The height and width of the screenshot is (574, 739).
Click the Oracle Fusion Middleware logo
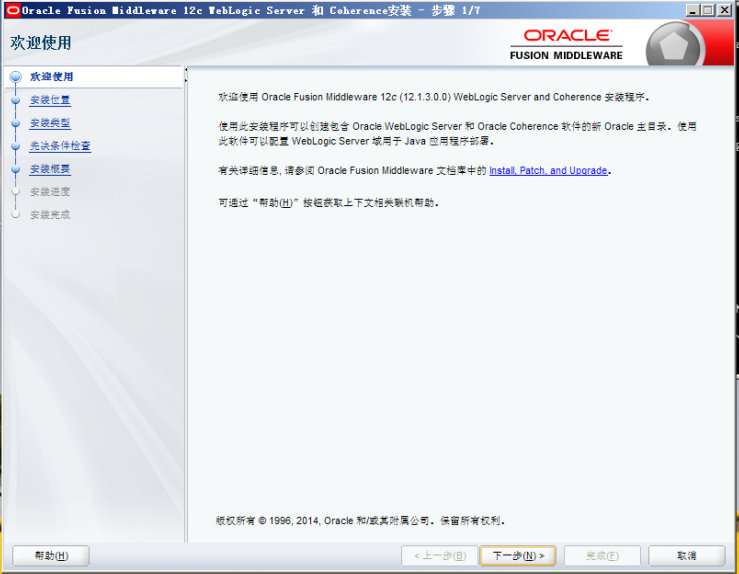tap(566, 44)
